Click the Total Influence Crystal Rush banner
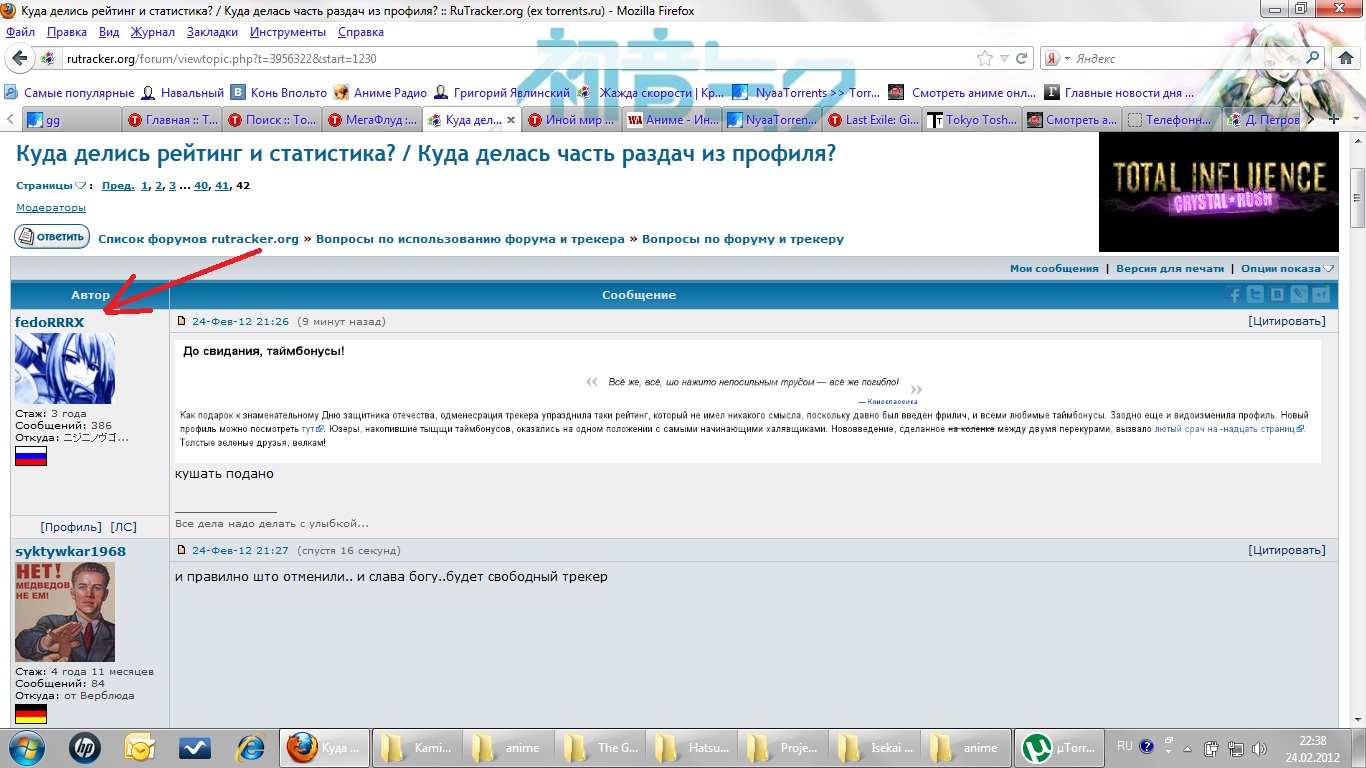The height and width of the screenshot is (768, 1366). [1218, 192]
